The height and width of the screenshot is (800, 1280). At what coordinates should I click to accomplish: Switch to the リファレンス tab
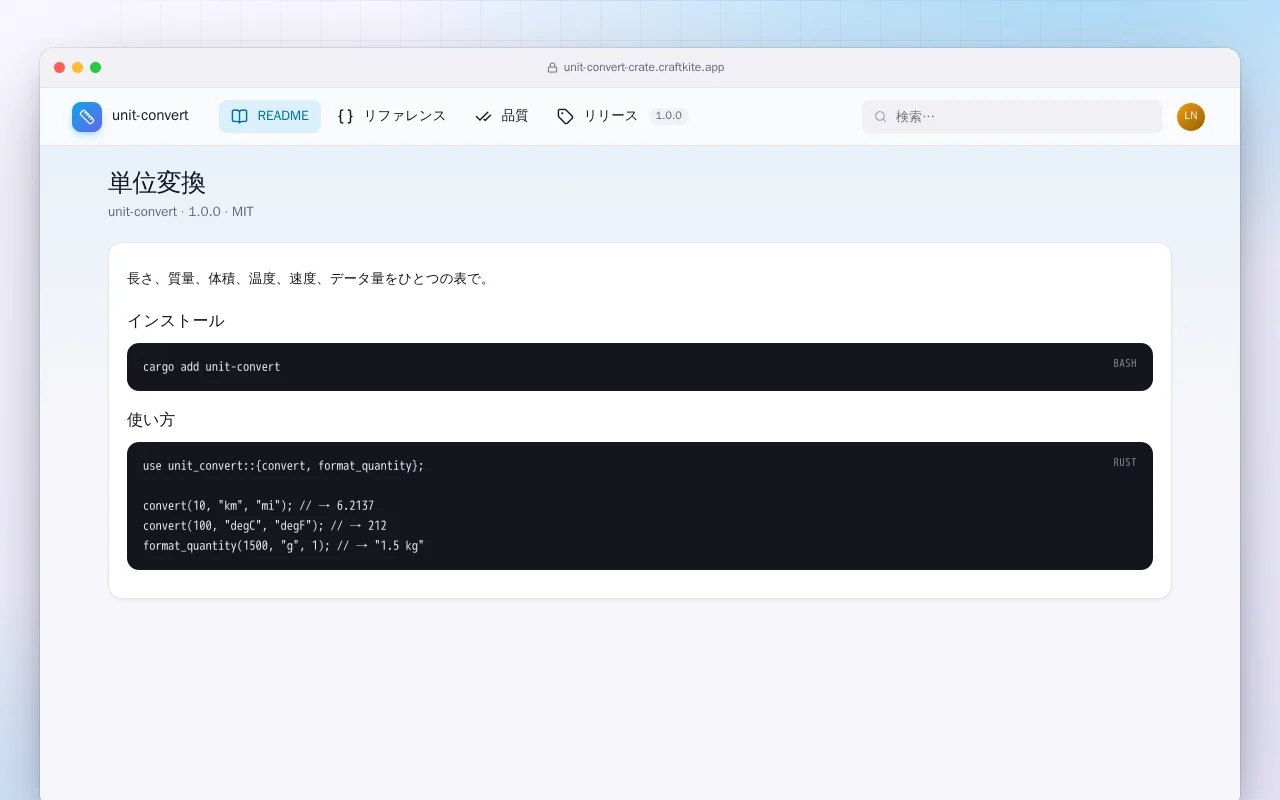[391, 116]
